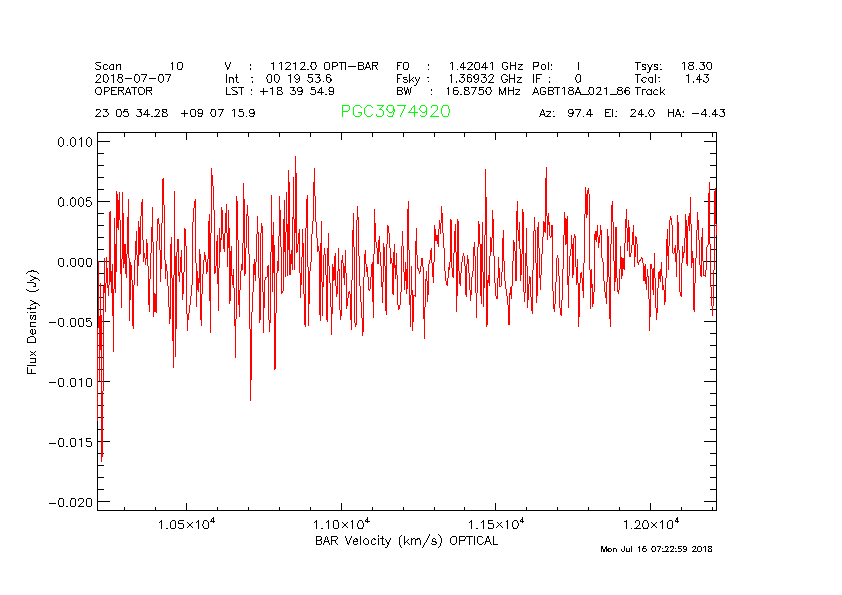Click the coordinates 23 05 34.28 text
The image size is (842, 595).
[133, 113]
